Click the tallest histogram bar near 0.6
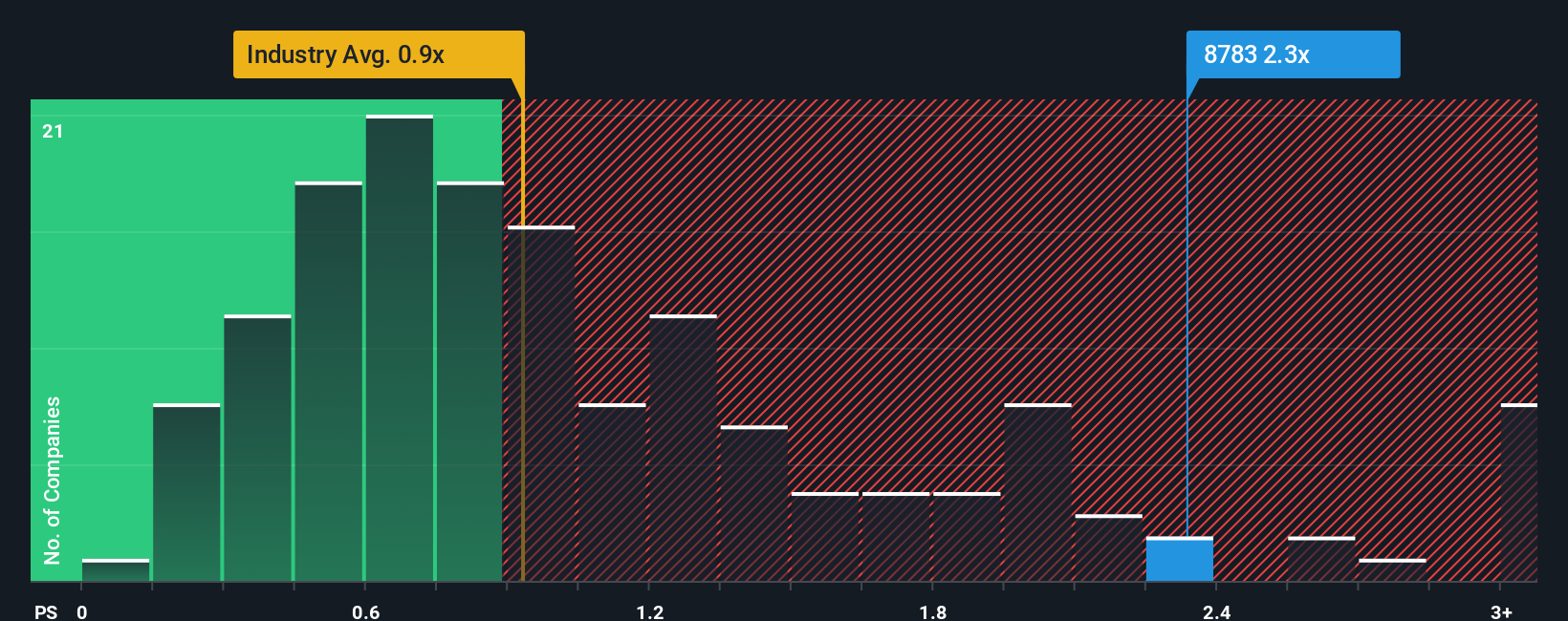This screenshot has width=1568, height=621. point(400,348)
